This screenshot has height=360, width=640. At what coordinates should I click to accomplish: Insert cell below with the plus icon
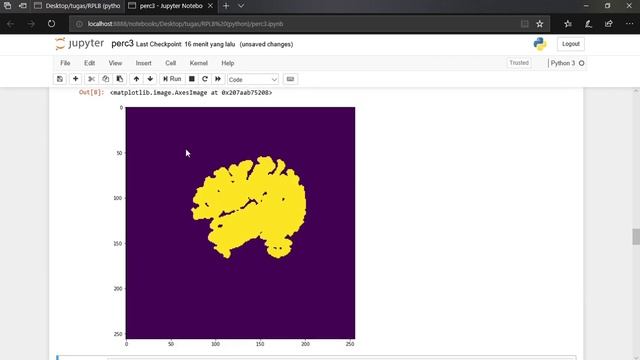click(x=76, y=79)
